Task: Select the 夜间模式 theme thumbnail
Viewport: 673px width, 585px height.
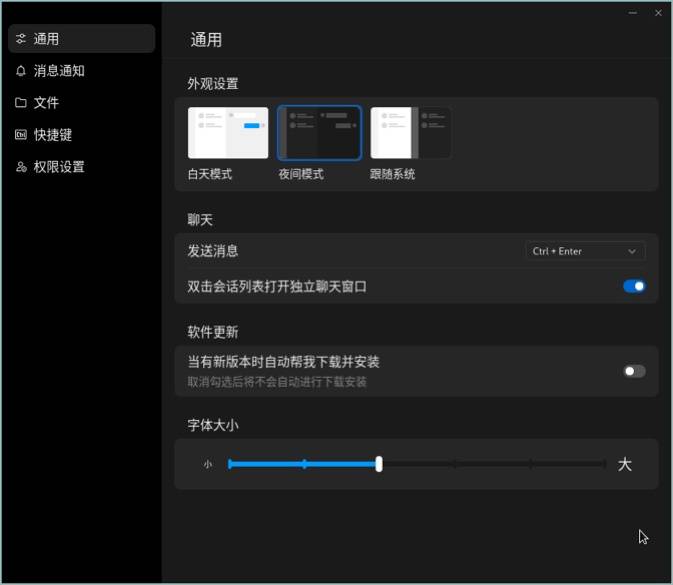Action: 319,133
